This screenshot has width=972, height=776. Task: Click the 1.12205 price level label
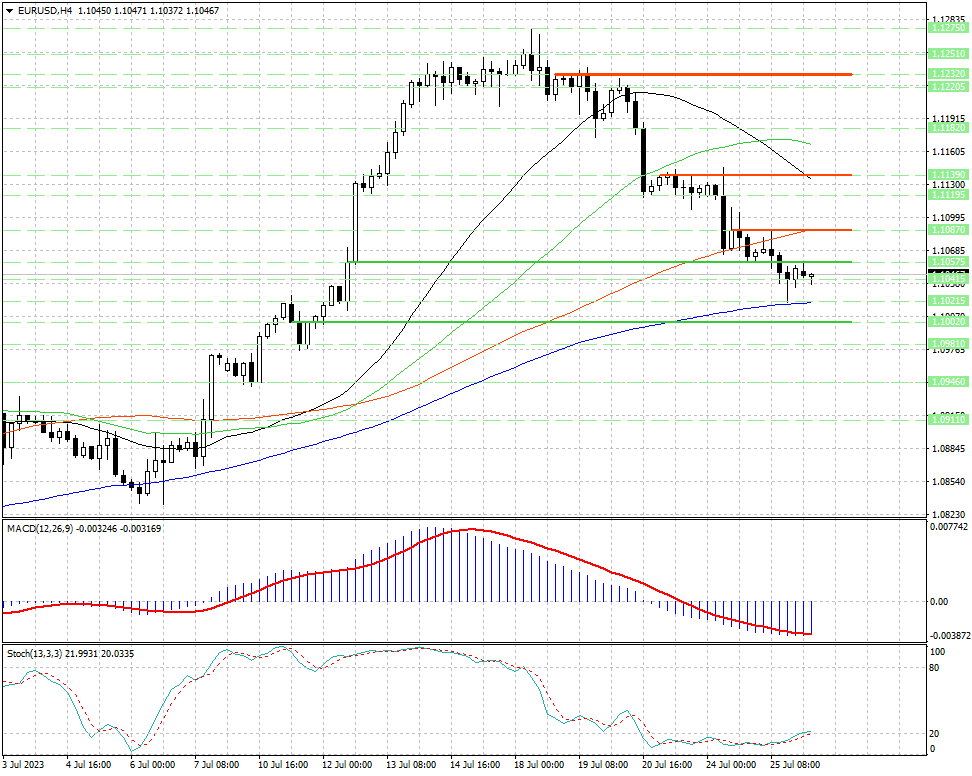(x=948, y=86)
